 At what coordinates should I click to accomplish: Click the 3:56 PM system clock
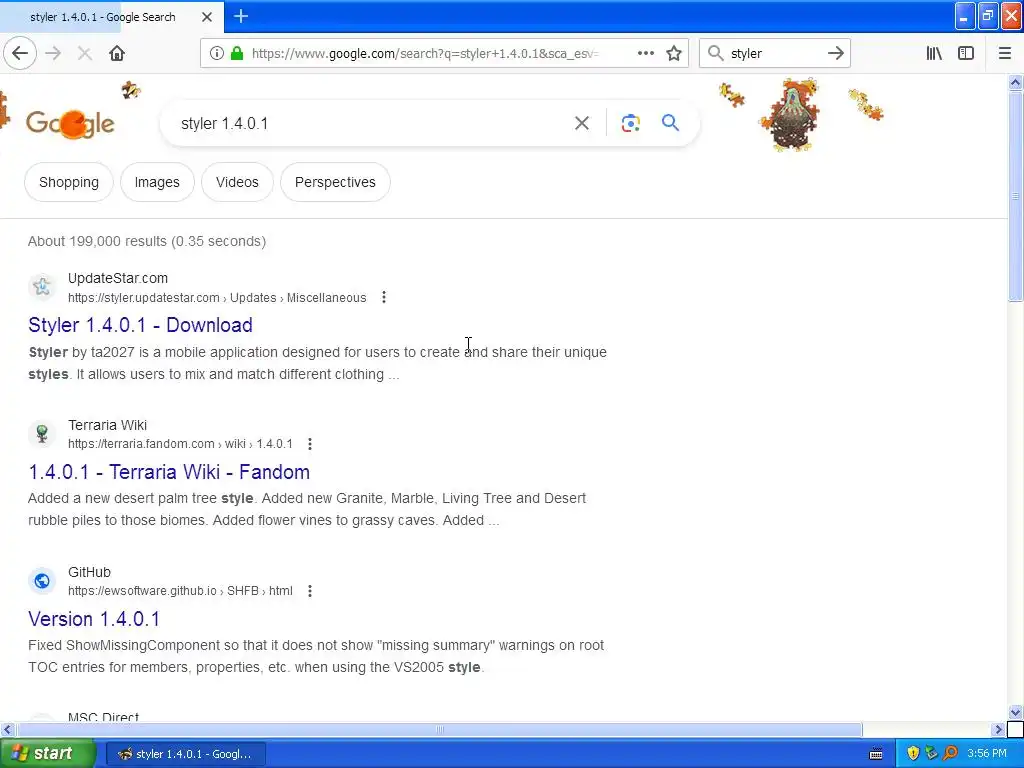(987, 754)
